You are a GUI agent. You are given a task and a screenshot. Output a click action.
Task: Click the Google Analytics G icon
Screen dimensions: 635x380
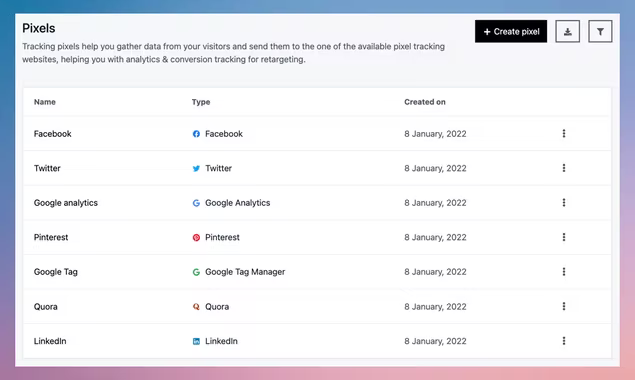tap(196, 203)
